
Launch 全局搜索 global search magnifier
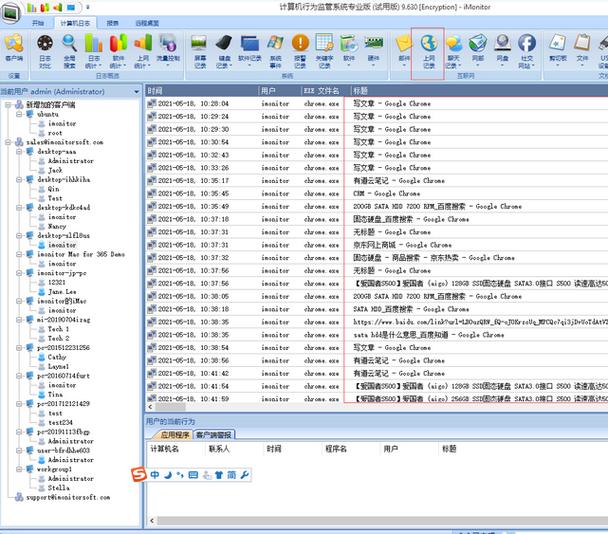(x=69, y=51)
